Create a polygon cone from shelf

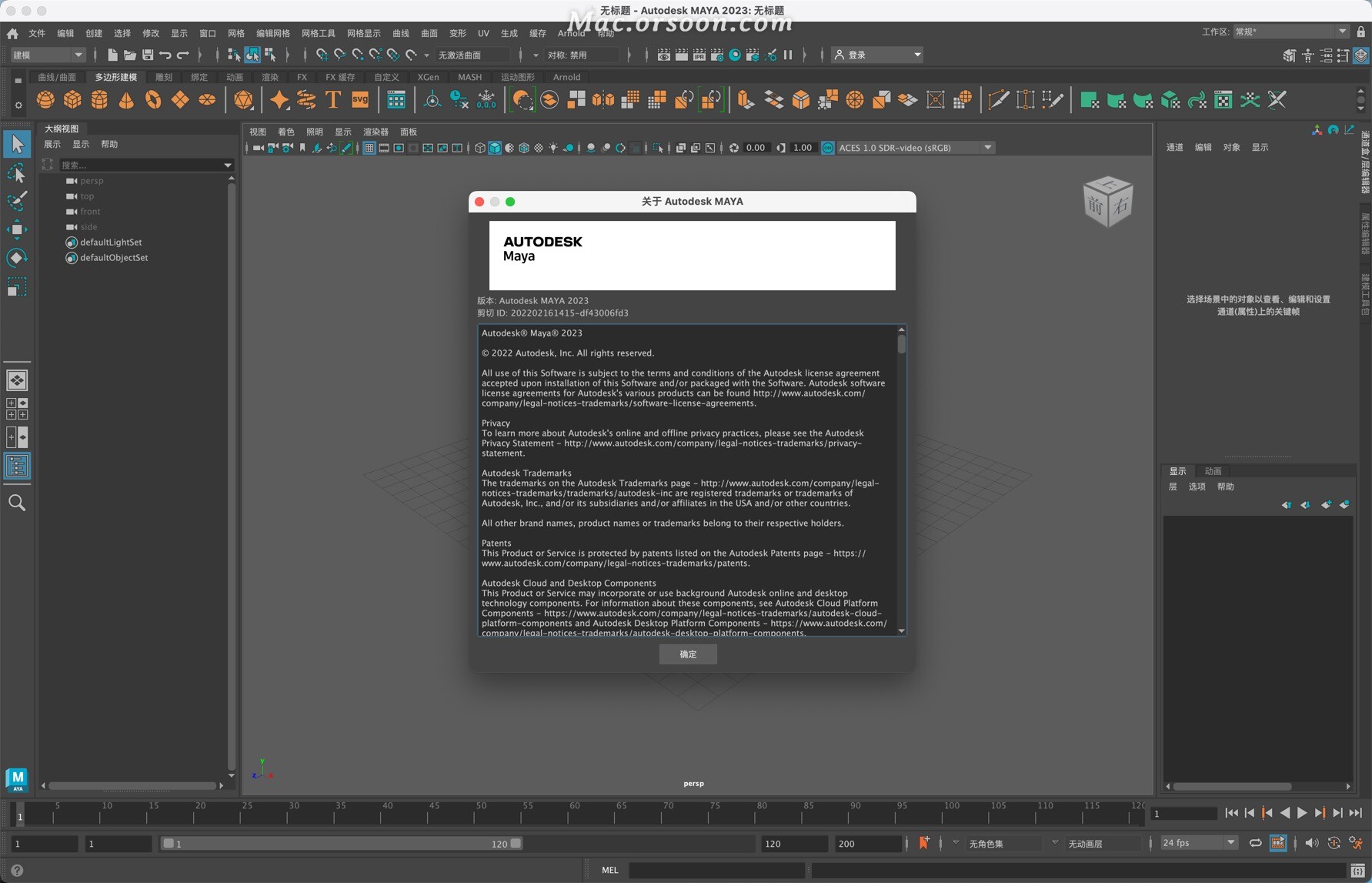pyautogui.click(x=126, y=100)
